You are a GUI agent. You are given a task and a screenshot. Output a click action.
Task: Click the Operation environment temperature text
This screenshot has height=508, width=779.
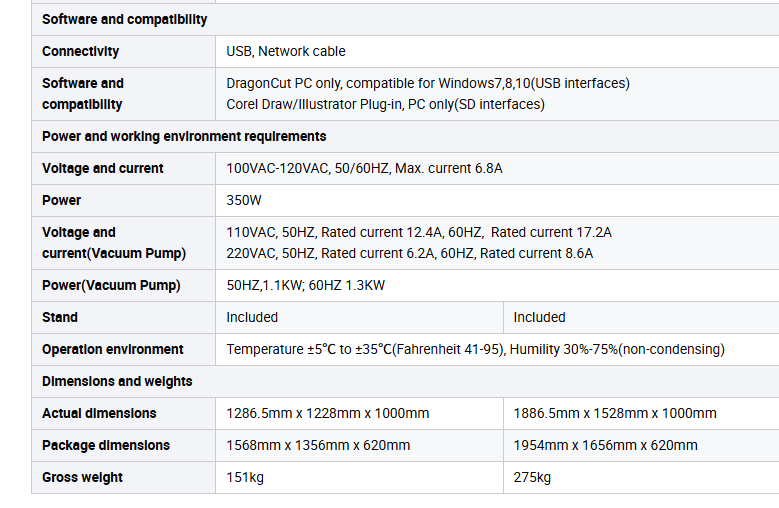click(x=475, y=349)
